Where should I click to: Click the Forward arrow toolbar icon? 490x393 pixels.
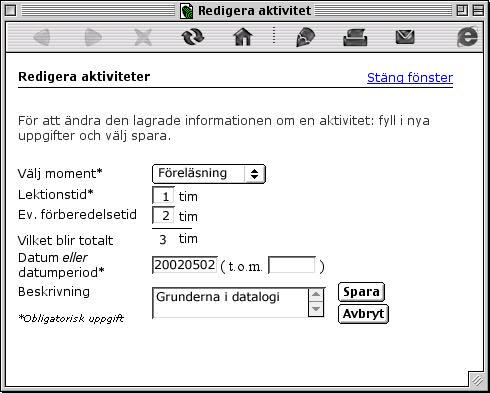click(93, 37)
